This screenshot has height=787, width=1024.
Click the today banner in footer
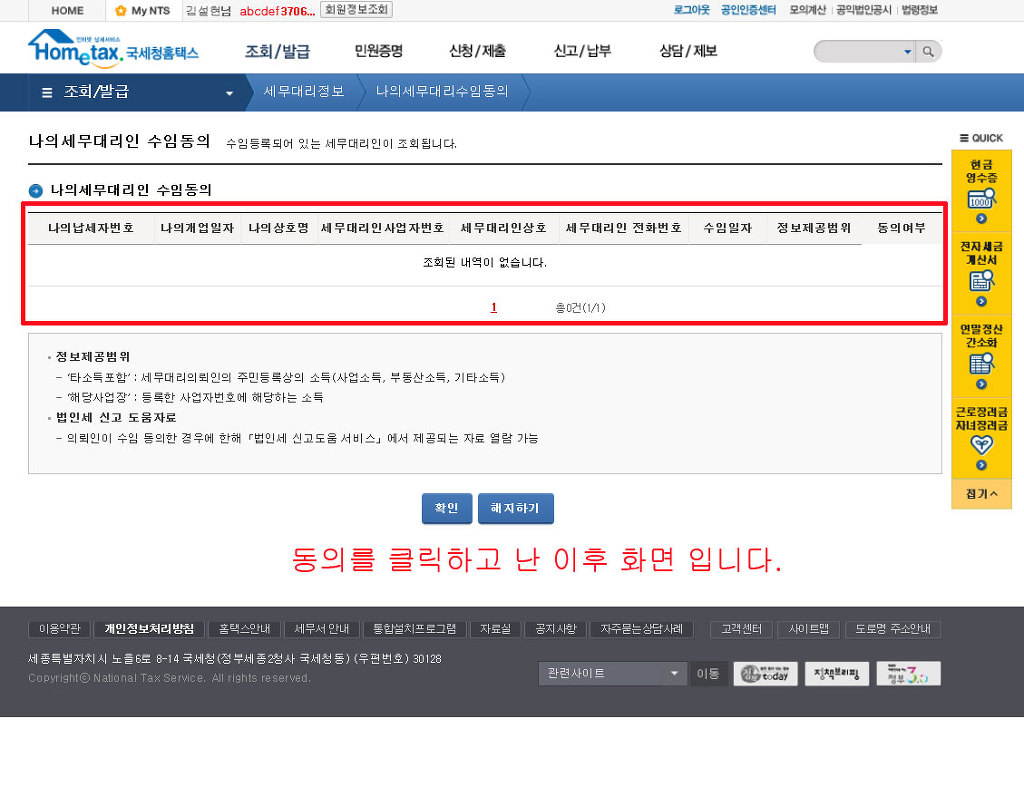pos(765,674)
